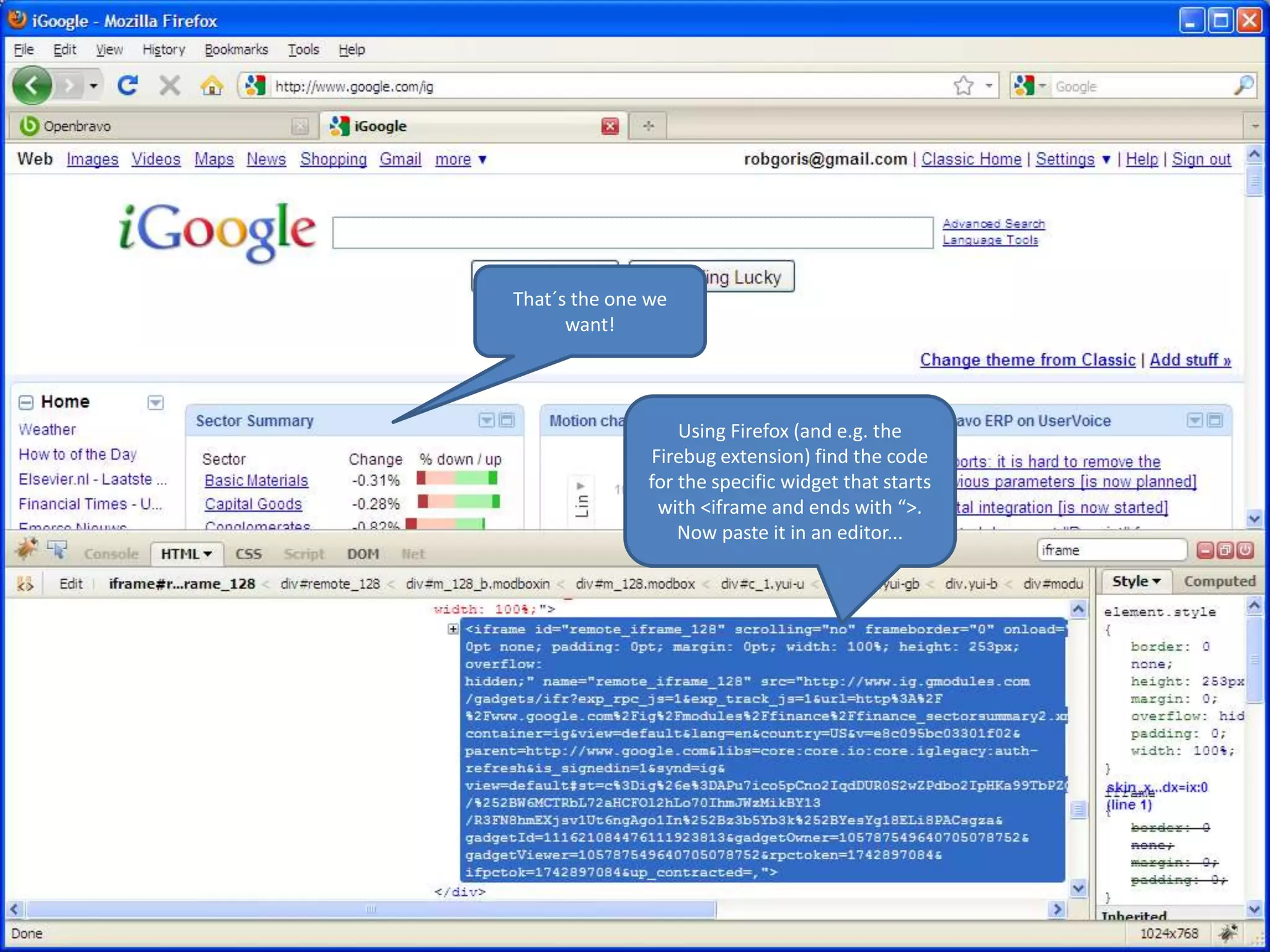1270x952 pixels.
Task: Switch to Firebug CSS panel
Action: point(248,554)
